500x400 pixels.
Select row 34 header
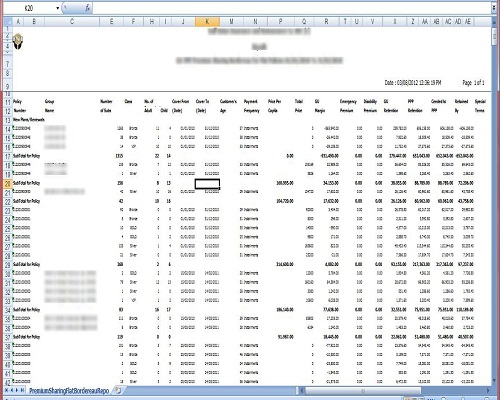pyautogui.click(x=8, y=310)
